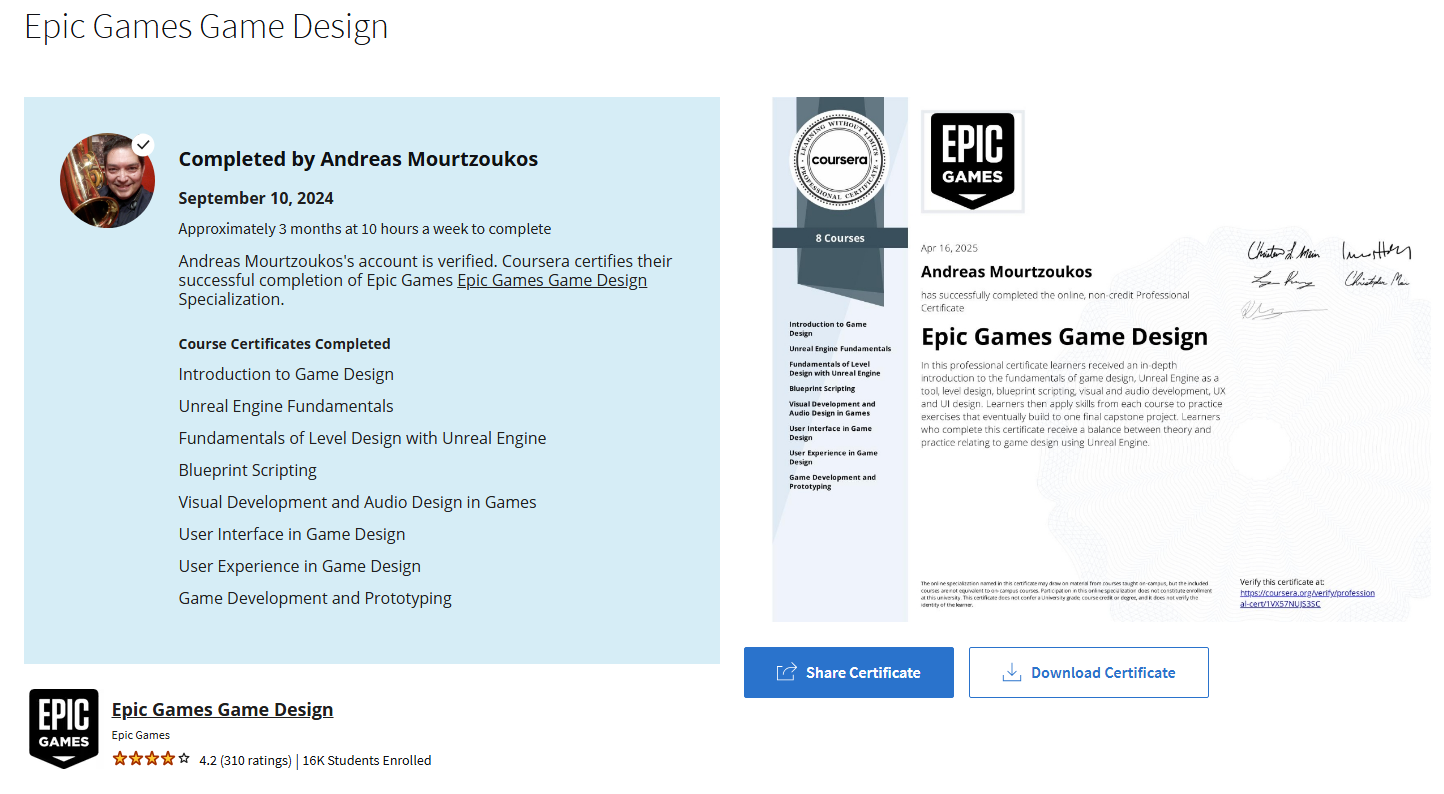Viewport: 1444px width, 794px height.
Task: Open Andreas Mourtzoukos's profile photo
Action: coord(107,181)
